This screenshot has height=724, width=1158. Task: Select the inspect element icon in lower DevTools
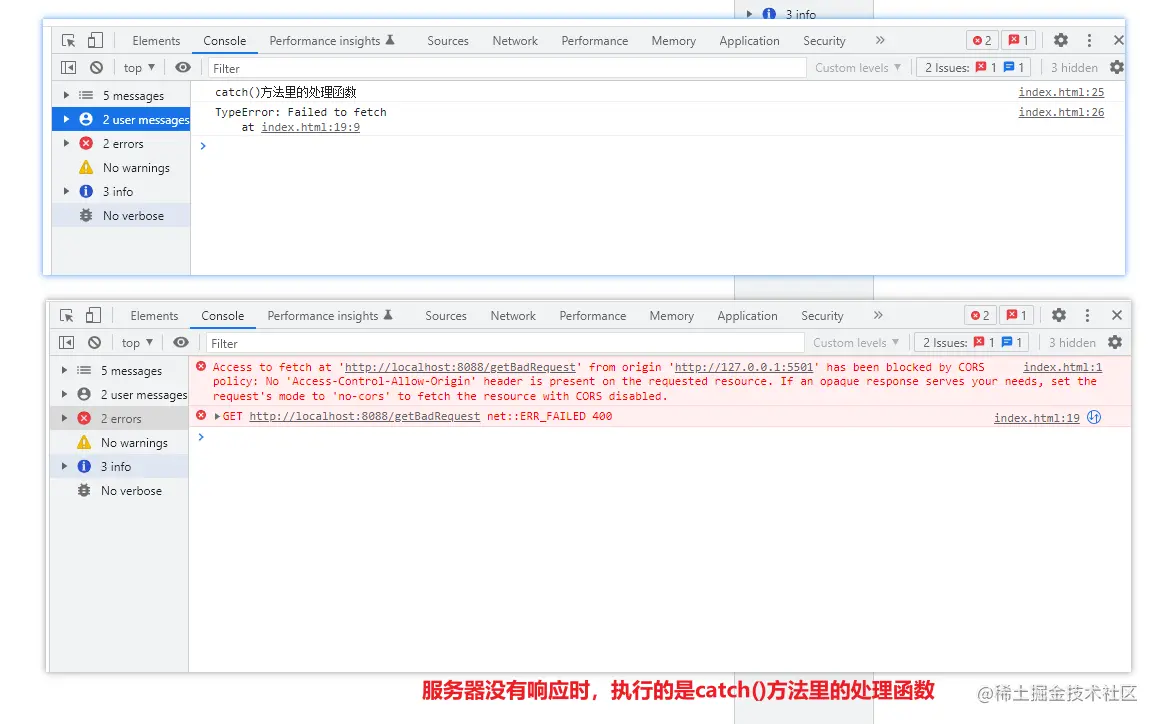coord(66,315)
